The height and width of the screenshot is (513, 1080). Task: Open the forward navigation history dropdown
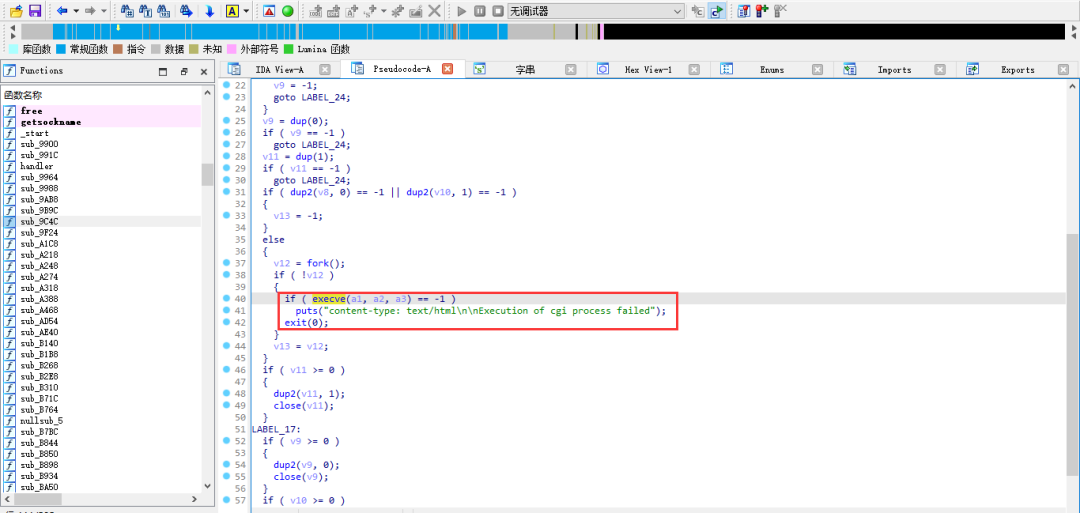(103, 10)
